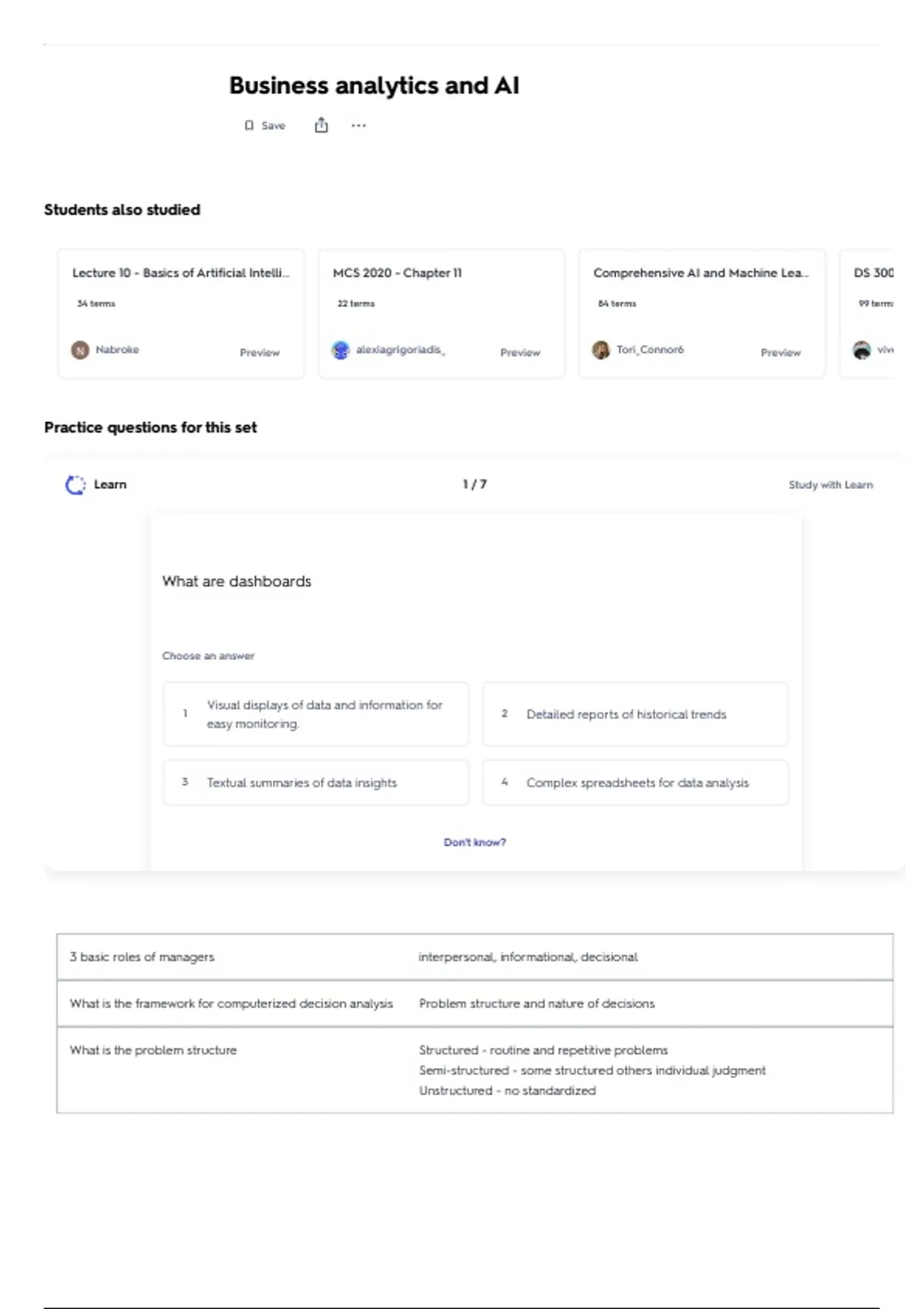Preview the Comprehensive AI and Machine Learning set

click(780, 353)
